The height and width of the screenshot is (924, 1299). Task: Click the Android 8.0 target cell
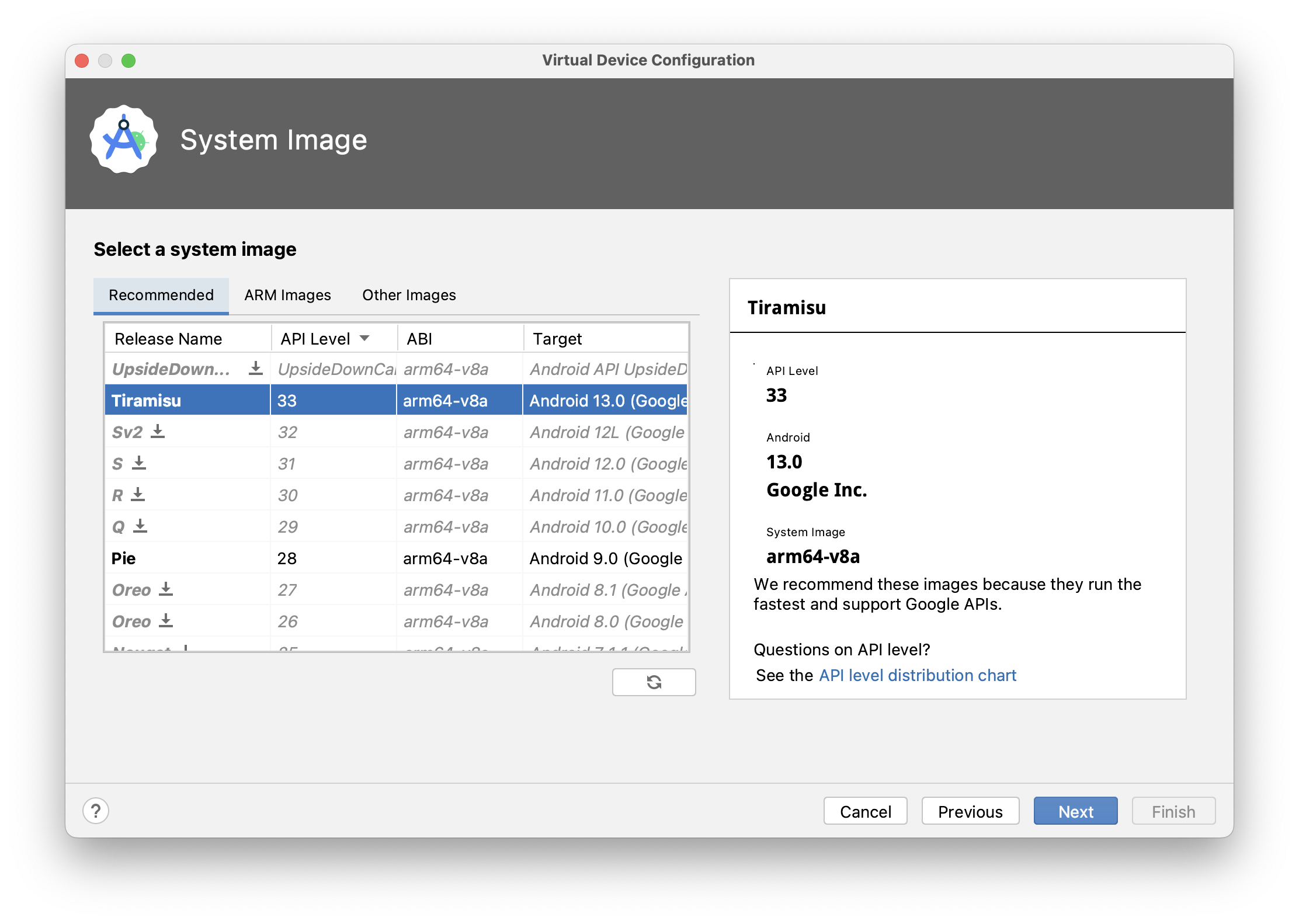point(606,621)
